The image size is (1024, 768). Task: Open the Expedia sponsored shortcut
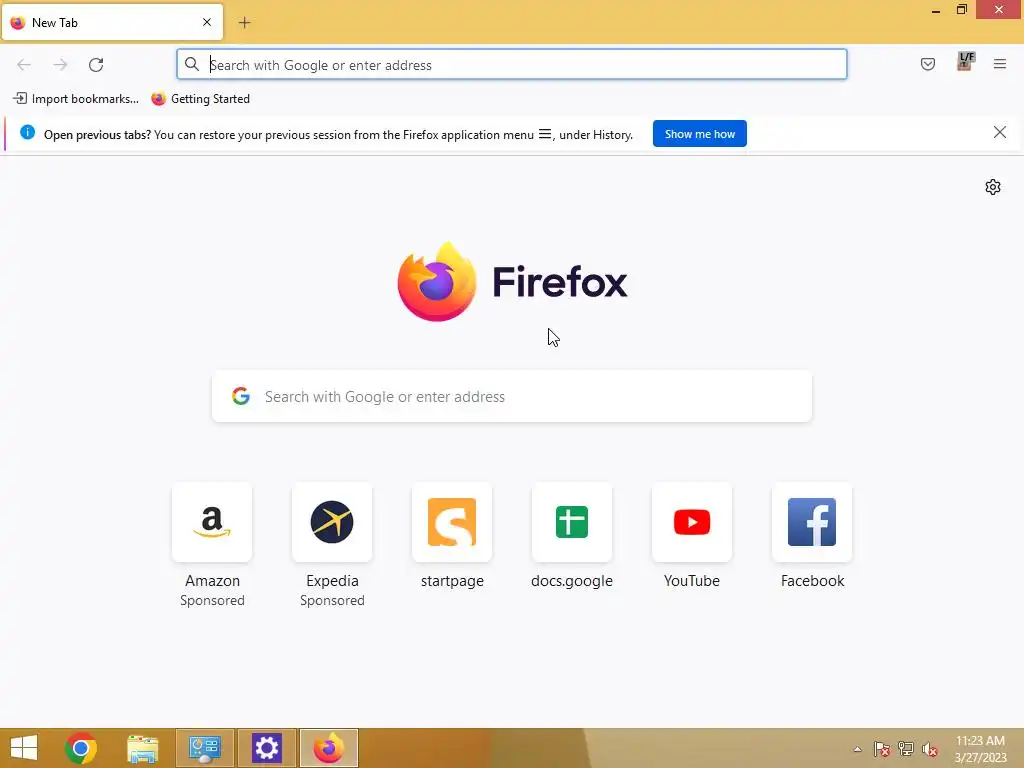click(x=332, y=522)
